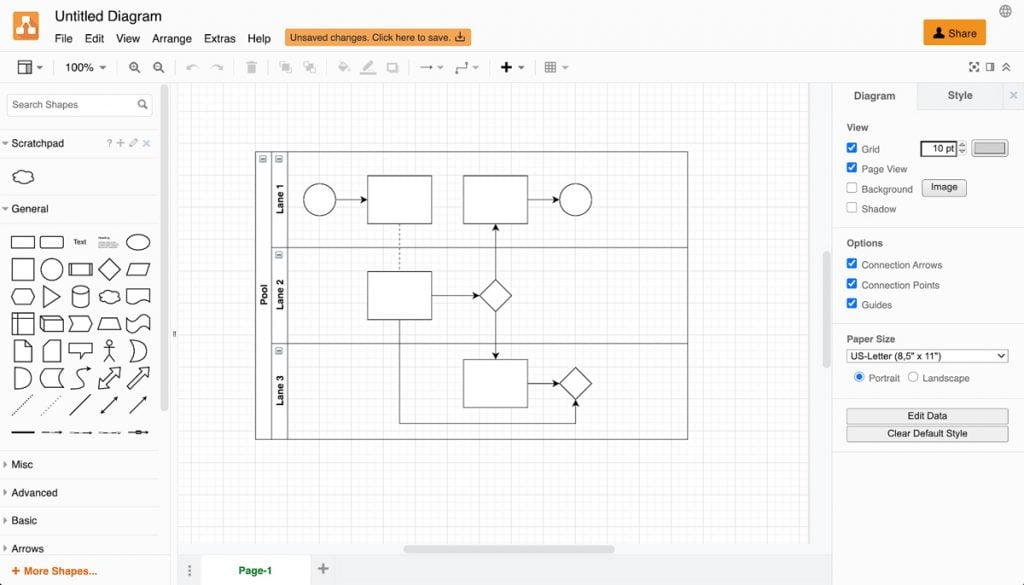This screenshot has width=1024, height=585.
Task: Click the Share button
Action: 954,32
